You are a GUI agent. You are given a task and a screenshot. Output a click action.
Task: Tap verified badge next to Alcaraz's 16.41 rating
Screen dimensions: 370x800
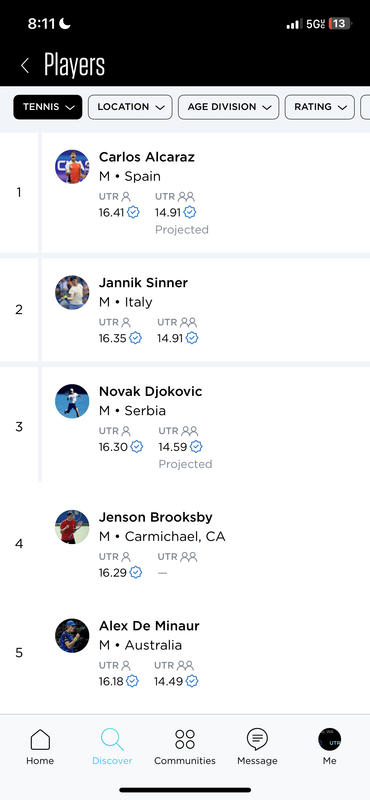(133, 212)
